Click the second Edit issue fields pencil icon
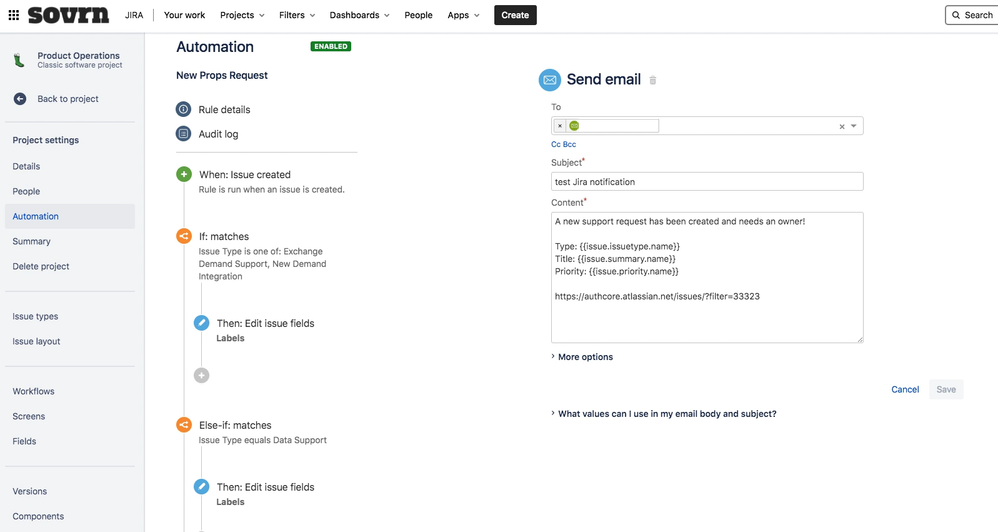The height and width of the screenshot is (532, 998). (x=201, y=487)
